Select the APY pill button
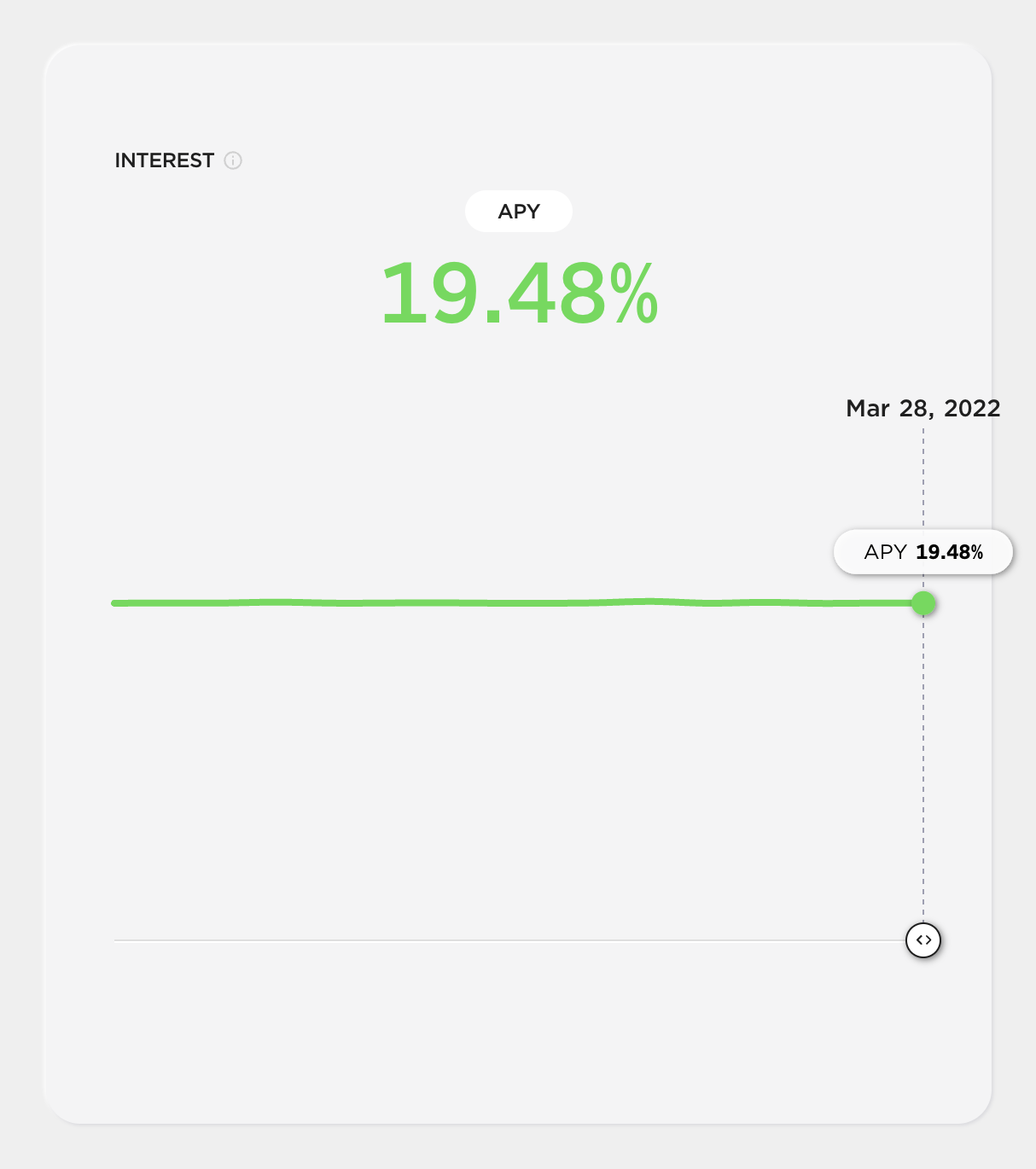 519,211
